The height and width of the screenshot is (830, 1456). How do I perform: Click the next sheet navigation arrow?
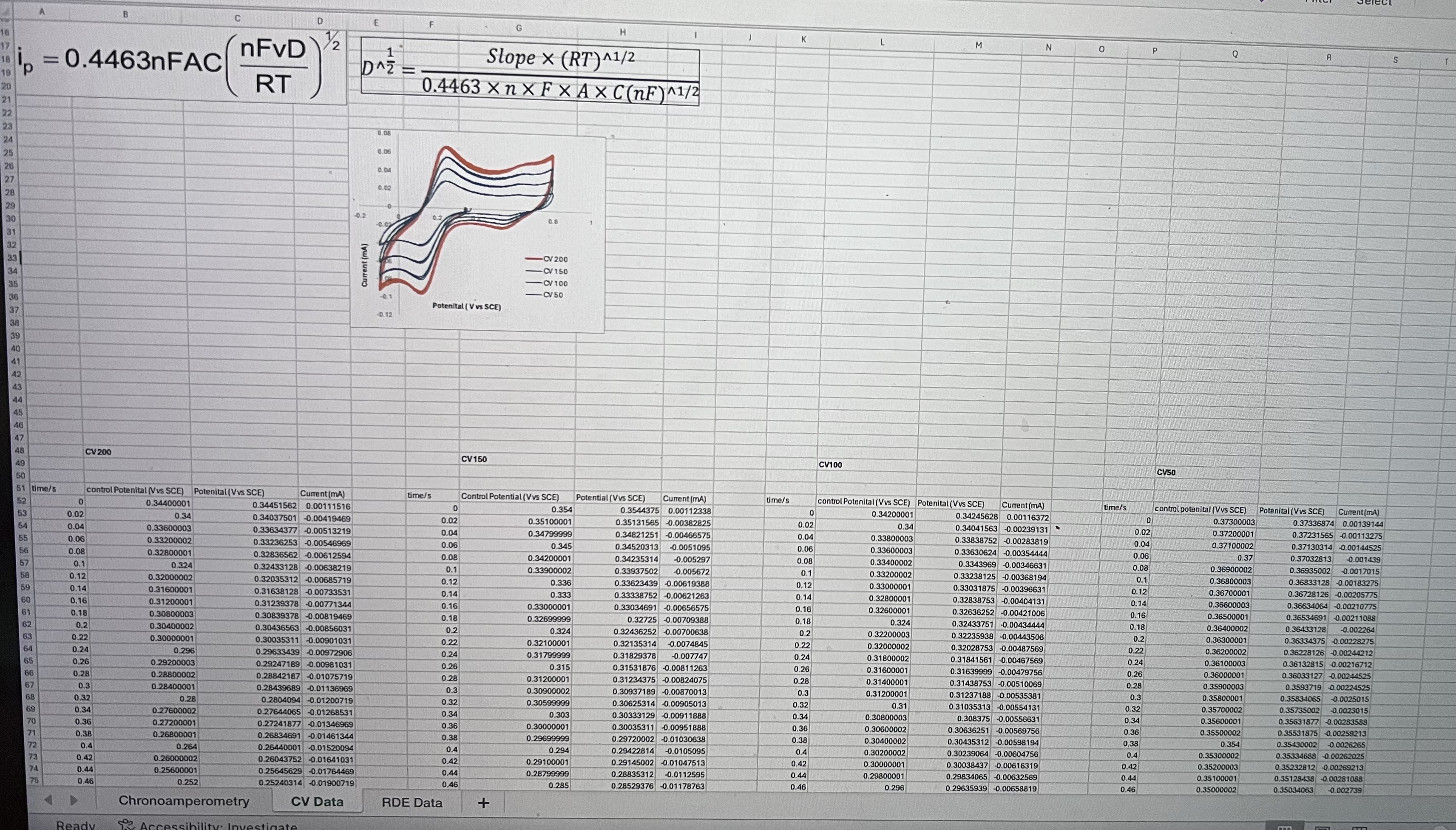point(74,800)
